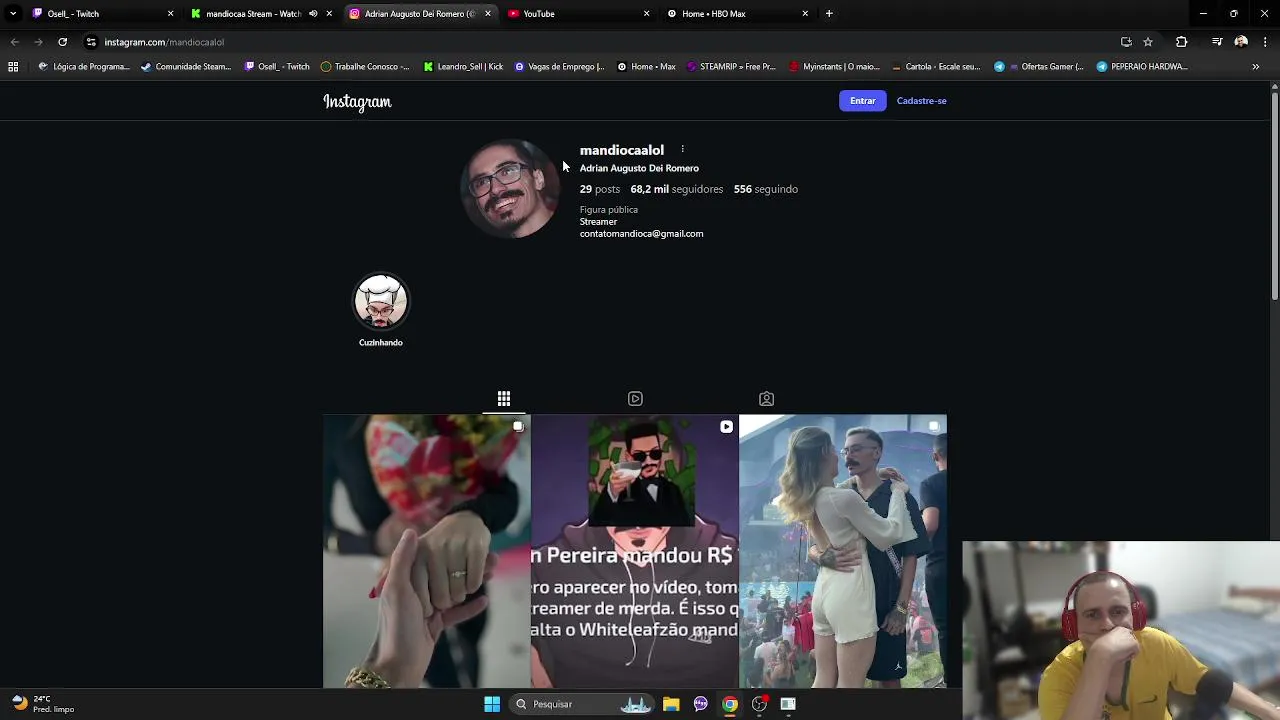Click the site info icon in address bar
Screen dimensions: 1280x720
91,42
